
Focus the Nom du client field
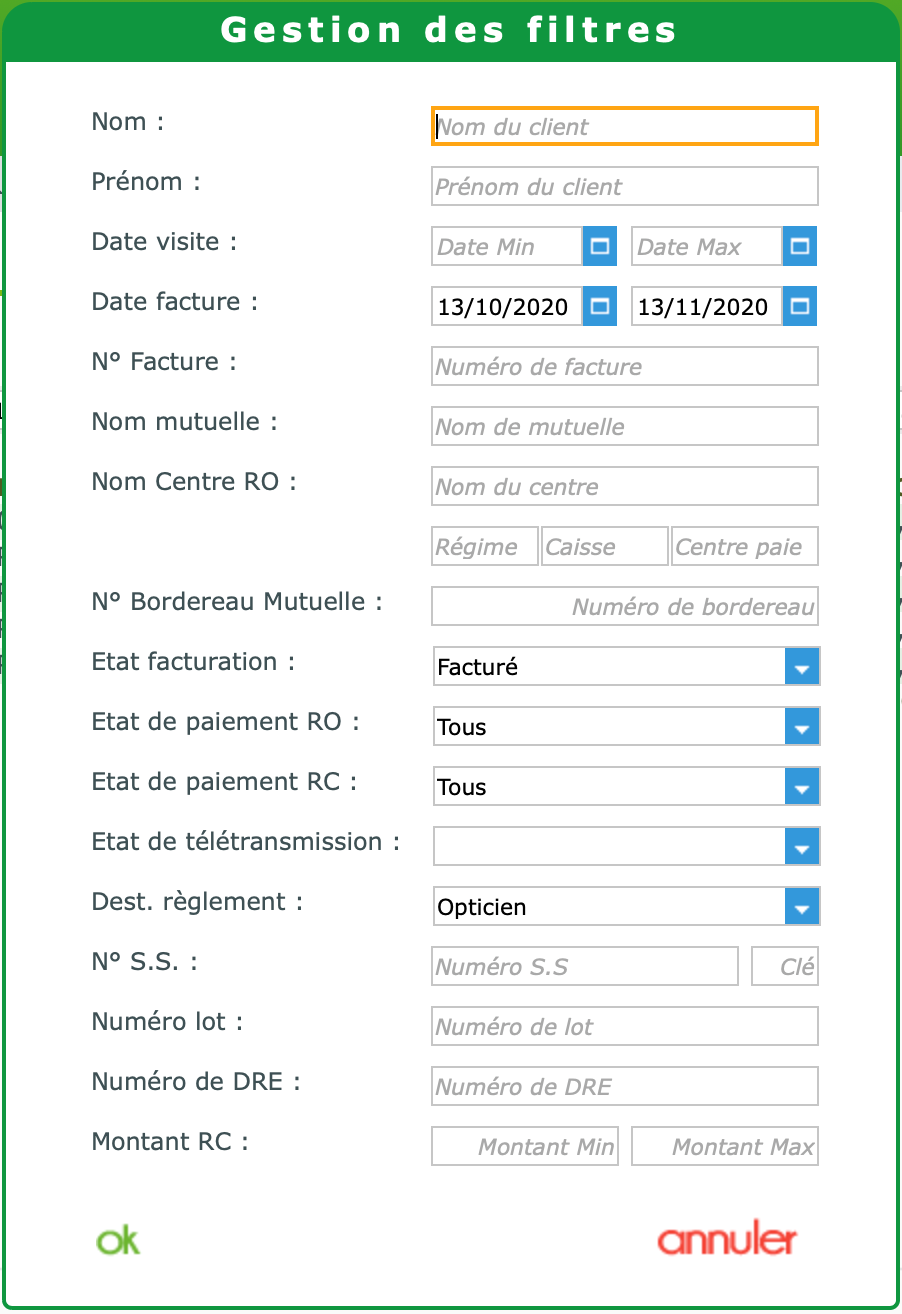(625, 126)
